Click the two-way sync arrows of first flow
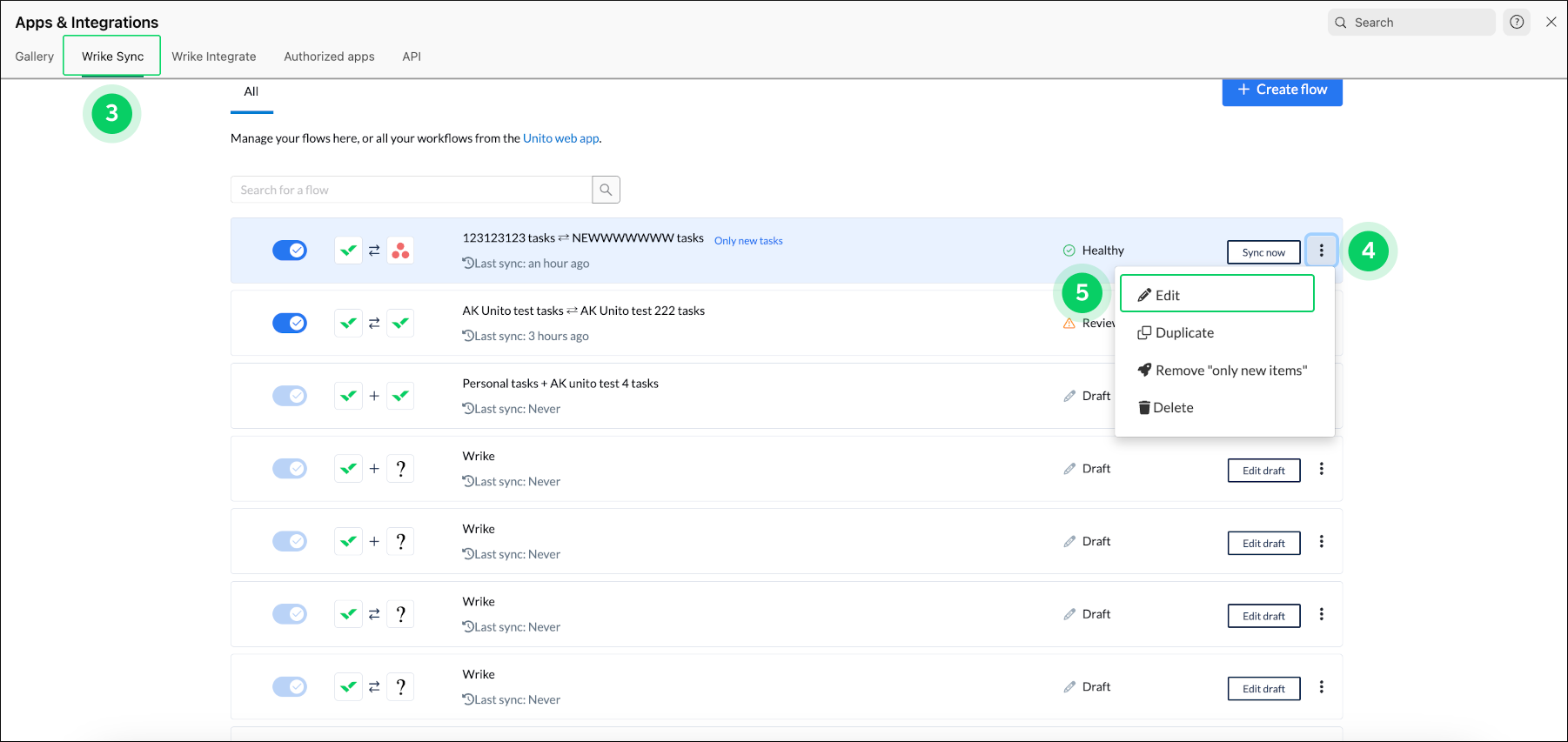 point(374,251)
